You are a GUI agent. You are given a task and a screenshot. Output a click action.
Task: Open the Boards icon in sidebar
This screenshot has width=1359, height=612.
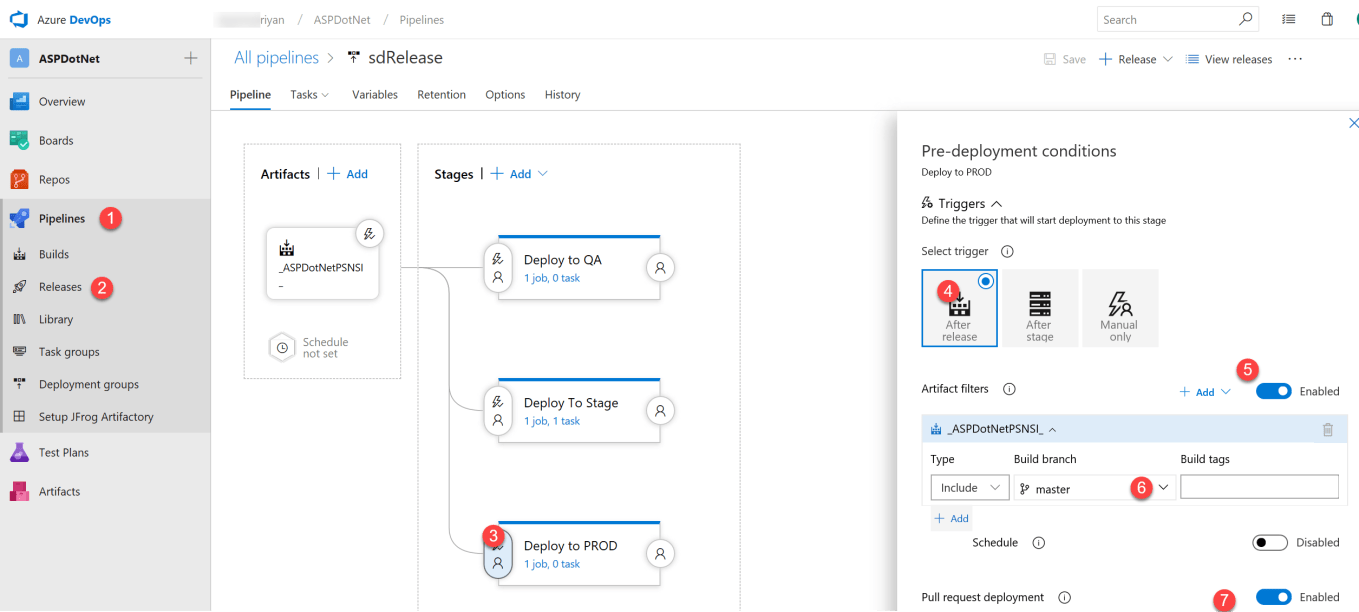pyautogui.click(x=19, y=141)
